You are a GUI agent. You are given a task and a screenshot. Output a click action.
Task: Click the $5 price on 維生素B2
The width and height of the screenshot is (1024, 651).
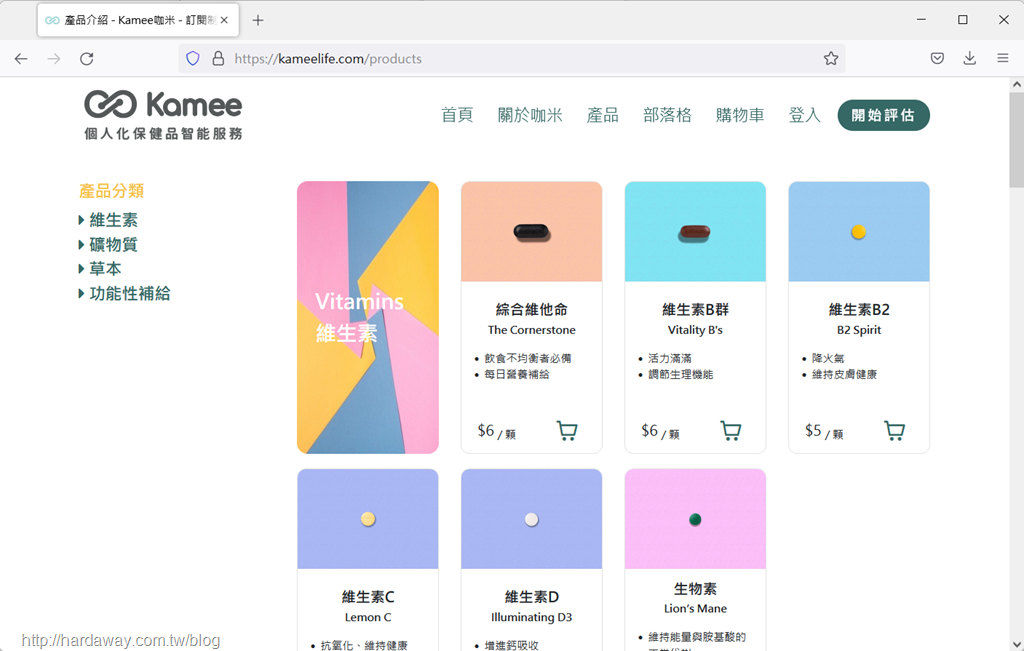[813, 430]
